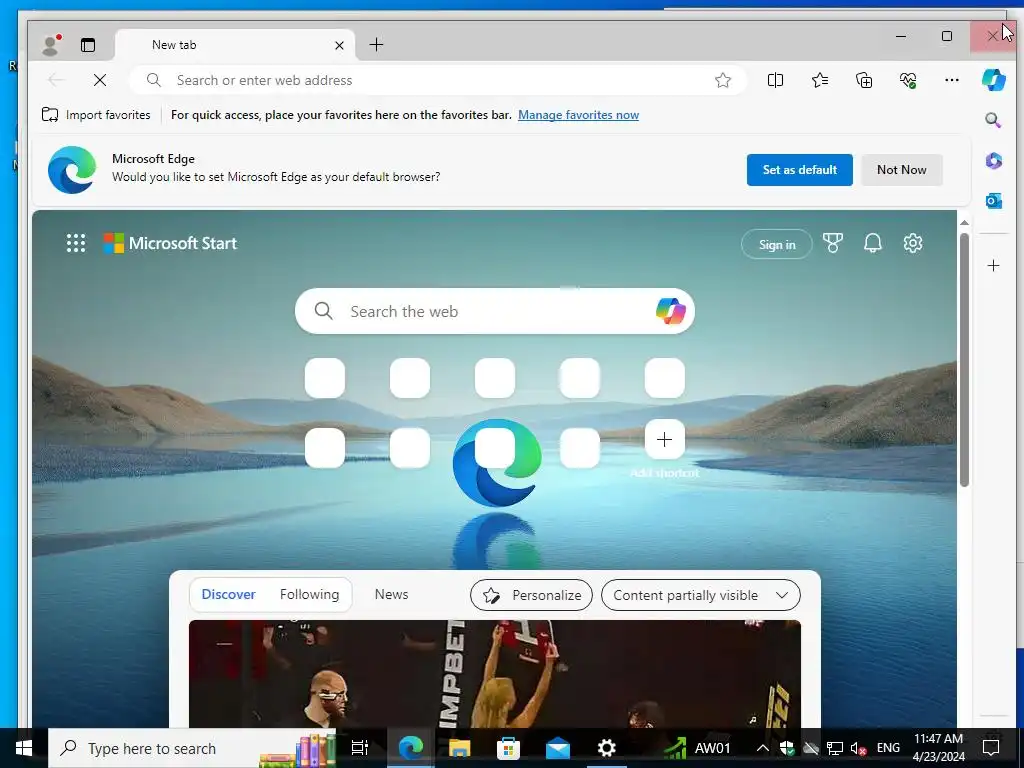Click the Microsoft Start logo

pos(170,244)
